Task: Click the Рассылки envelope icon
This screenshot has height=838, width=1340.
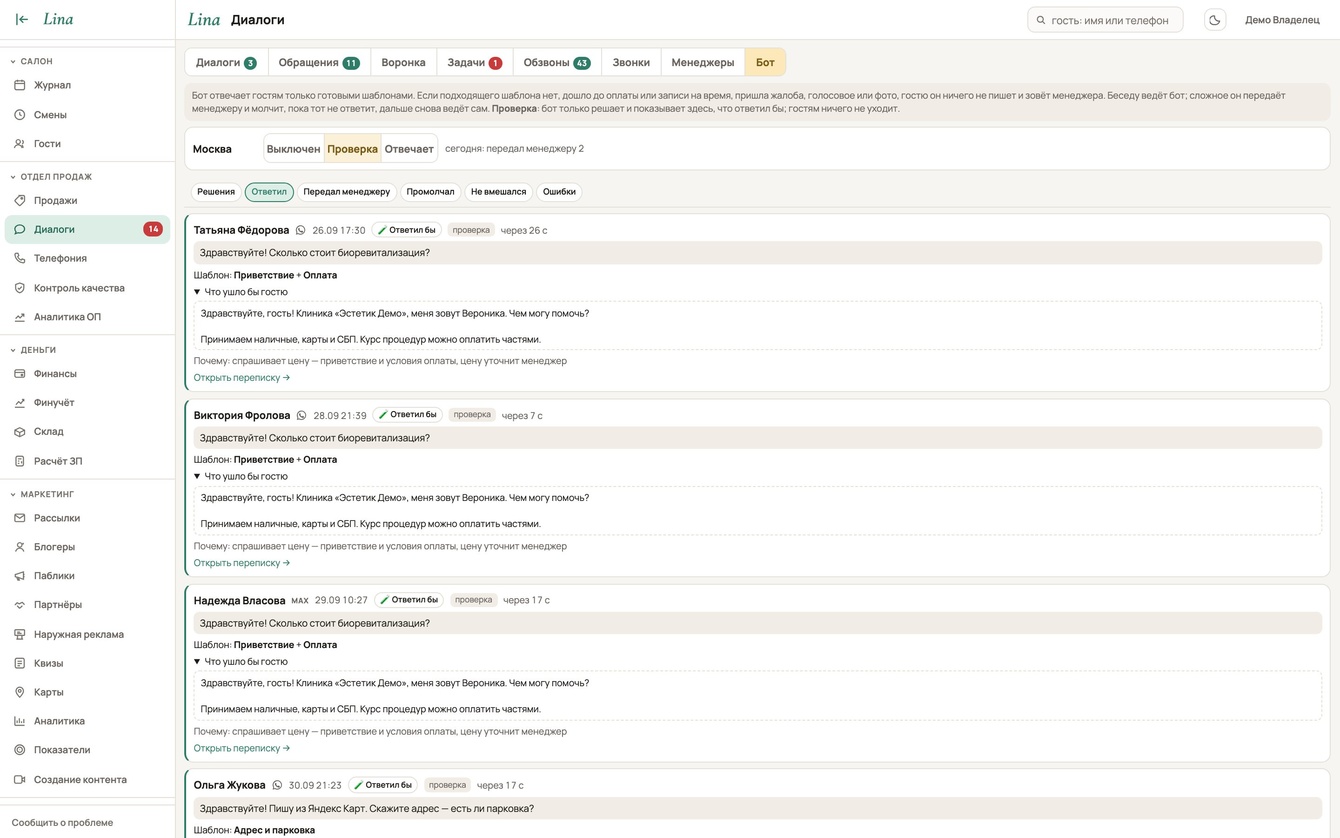Action: (x=19, y=518)
